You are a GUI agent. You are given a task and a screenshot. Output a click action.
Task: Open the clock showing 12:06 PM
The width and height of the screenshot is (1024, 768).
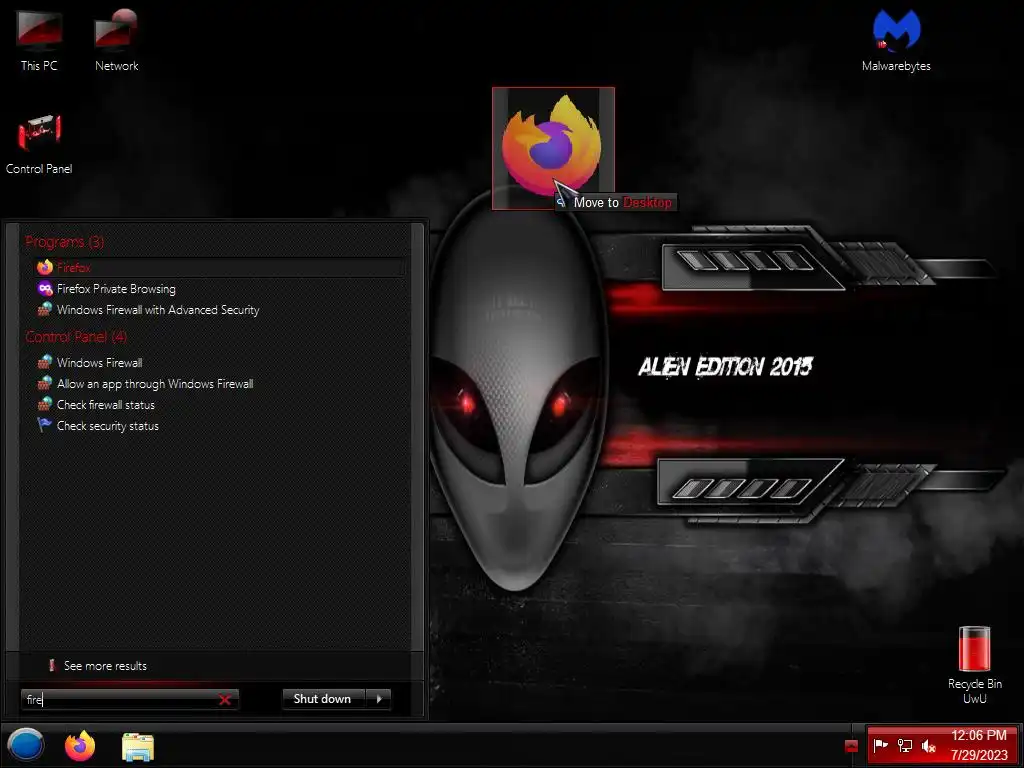click(979, 745)
